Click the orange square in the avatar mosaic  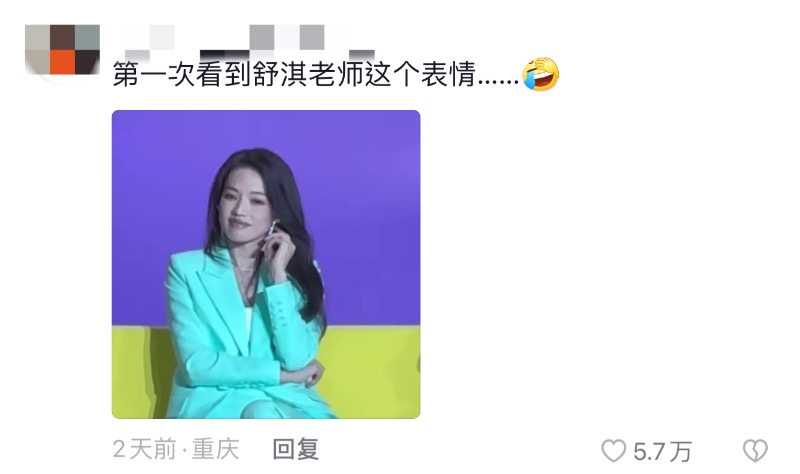tap(62, 63)
